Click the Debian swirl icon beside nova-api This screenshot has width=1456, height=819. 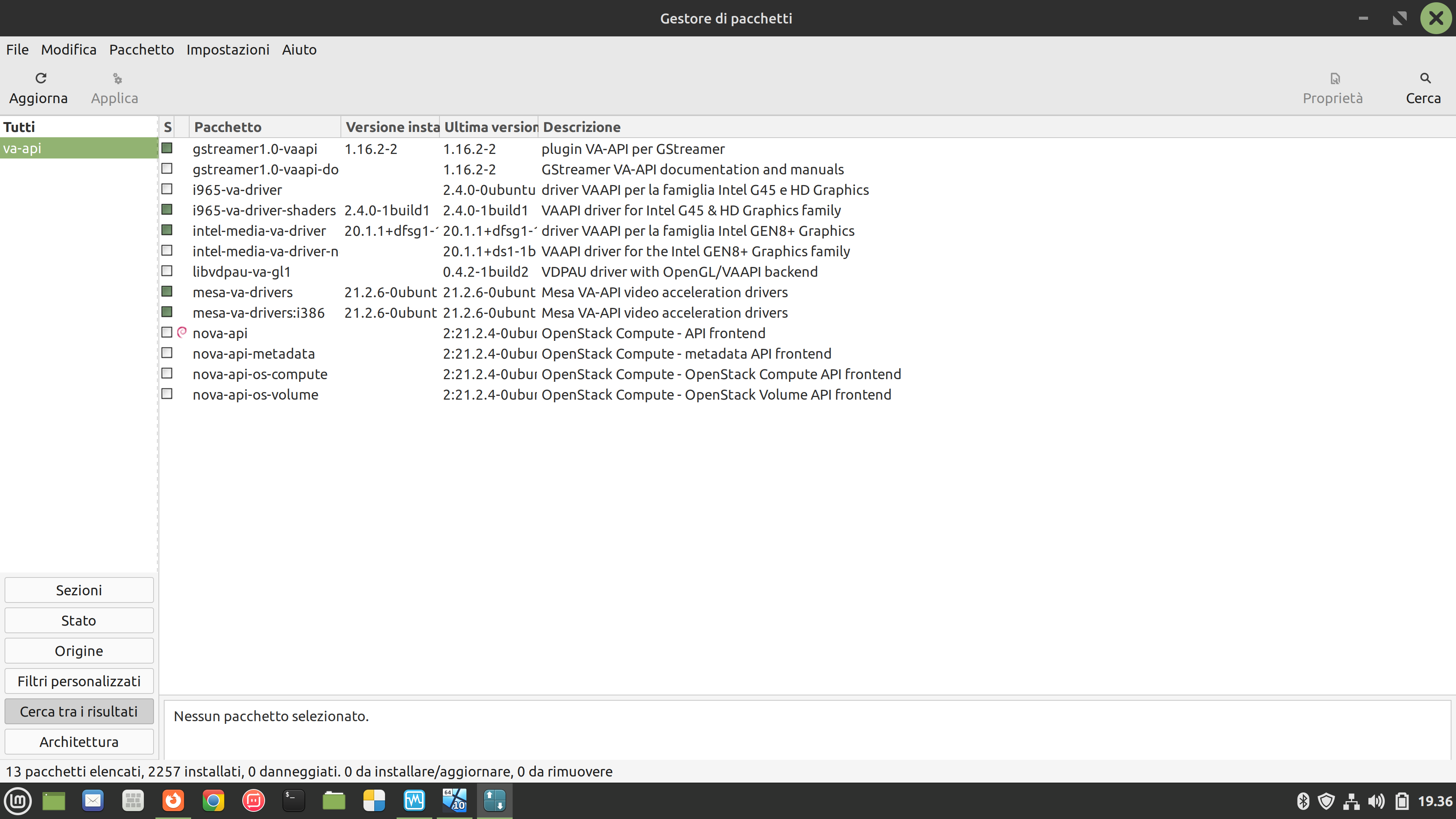pos(182,333)
